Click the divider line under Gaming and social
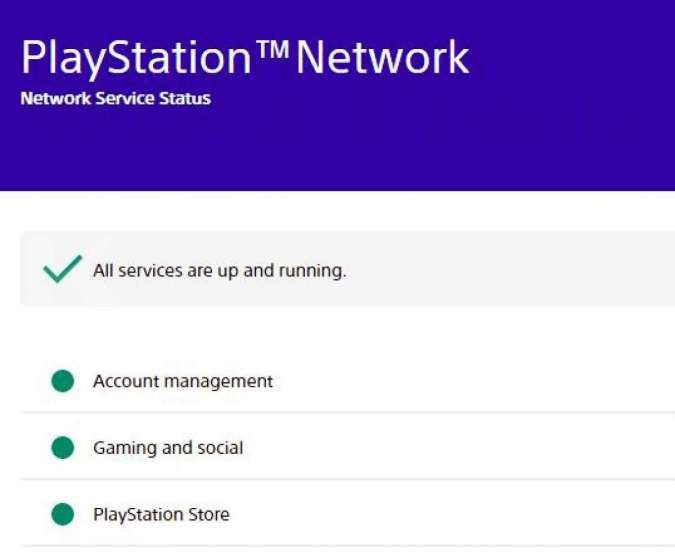This screenshot has height=557, width=675. coord(340,479)
